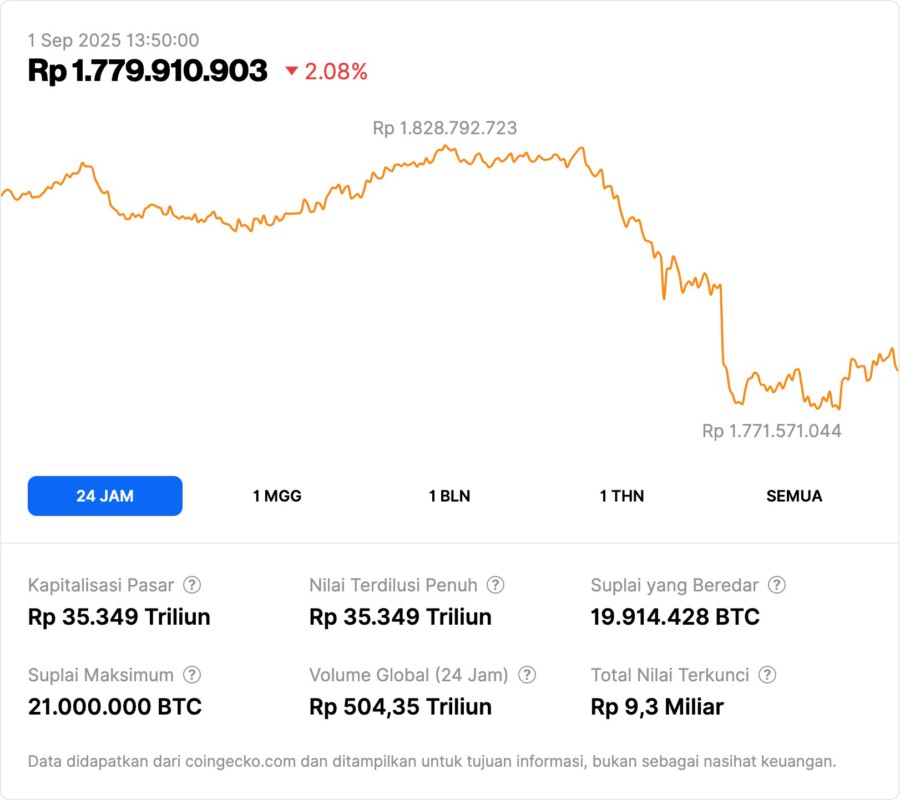This screenshot has height=800, width=900.
Task: Click the Rp 504,35 Triliun volume value
Action: point(400,707)
